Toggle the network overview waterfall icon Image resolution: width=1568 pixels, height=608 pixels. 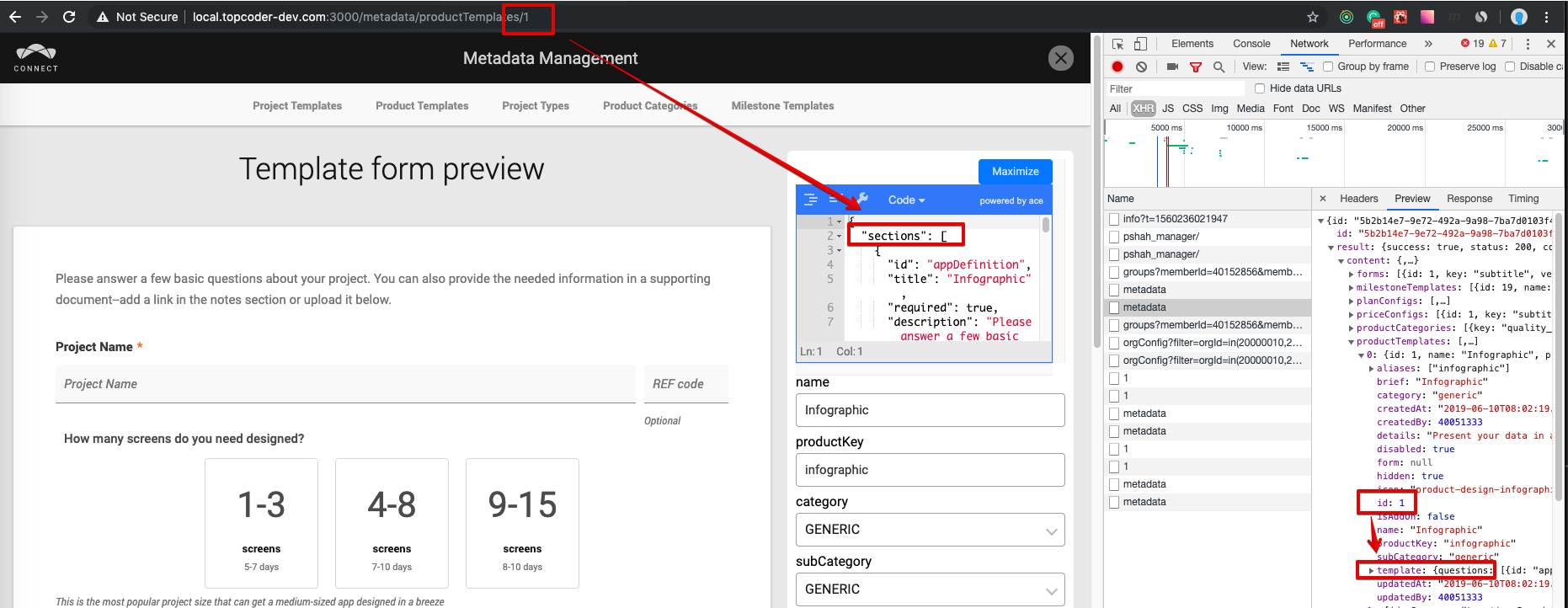pyautogui.click(x=1307, y=67)
